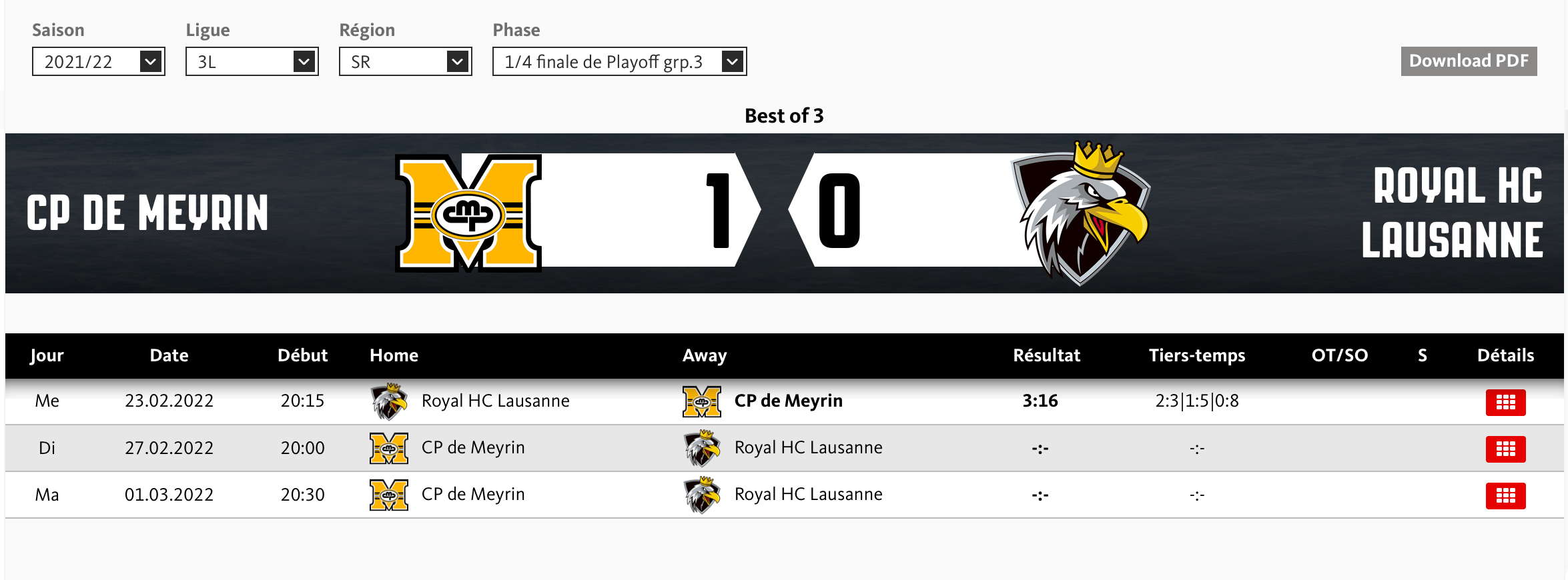Click bold CP de Meyrin away team name
The image size is (1568, 580).
click(x=788, y=401)
